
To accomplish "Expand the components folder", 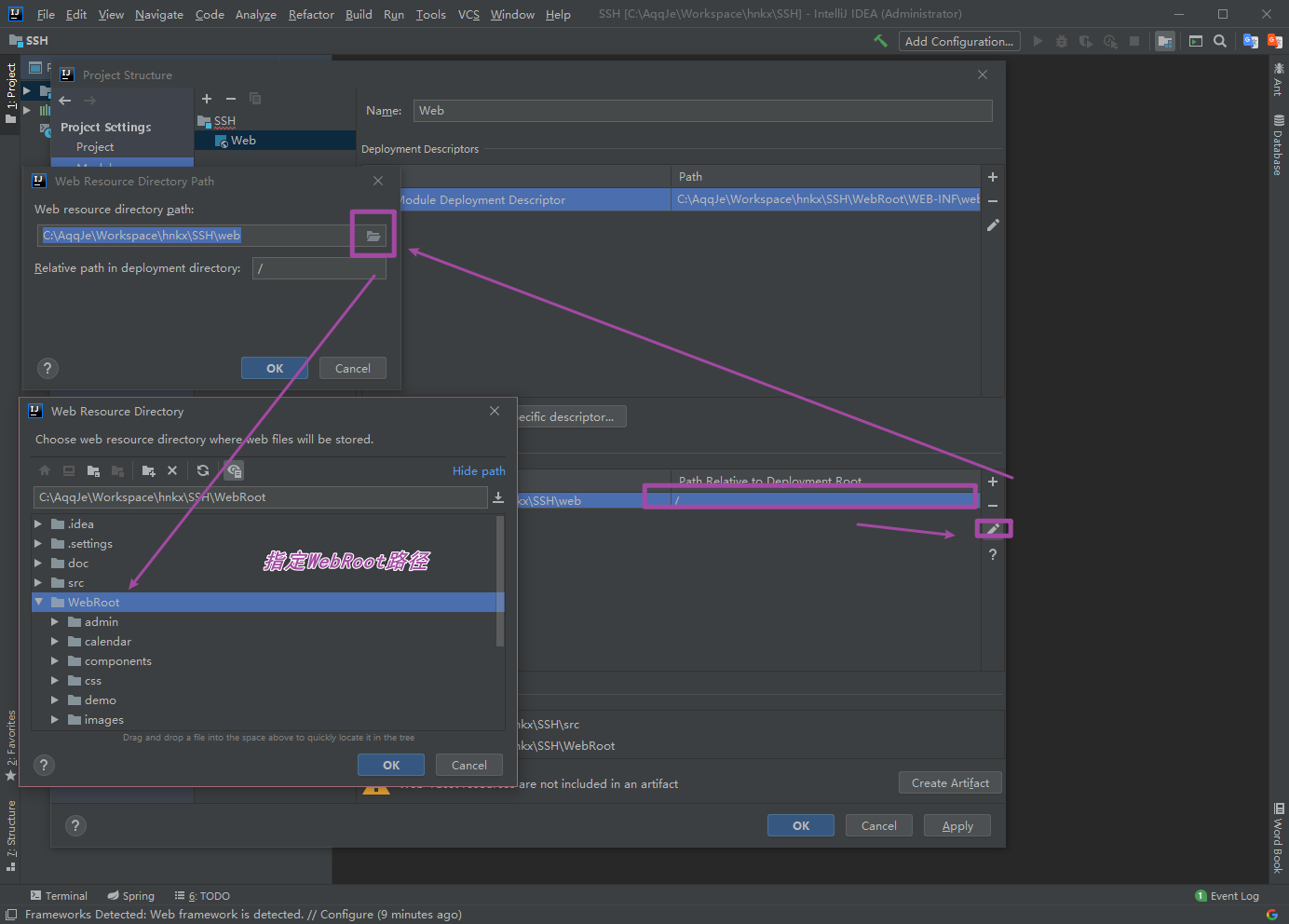I will coord(55,661).
